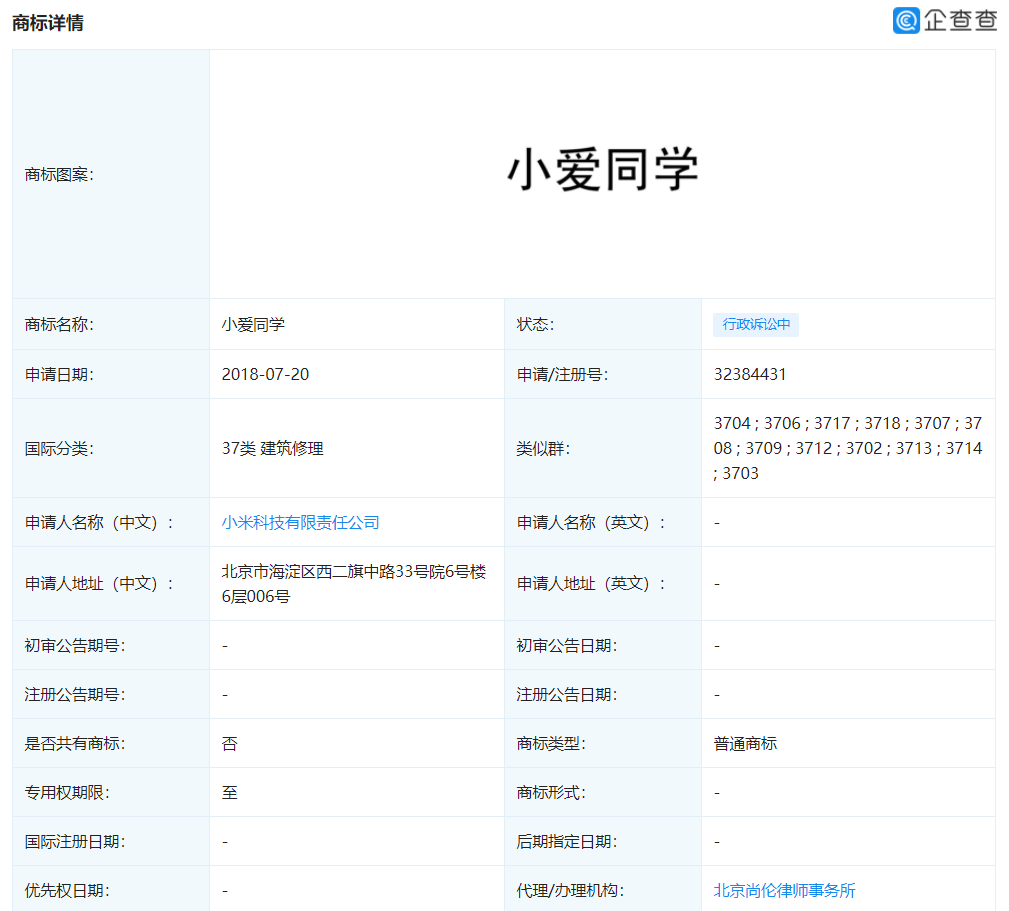Screen dimensions: 1009x911
Task: Click the 行政诉讼中 status tag
Action: pos(756,324)
